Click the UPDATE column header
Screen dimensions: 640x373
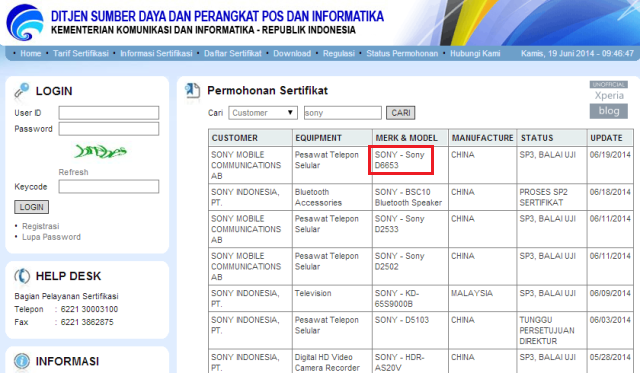click(x=610, y=138)
